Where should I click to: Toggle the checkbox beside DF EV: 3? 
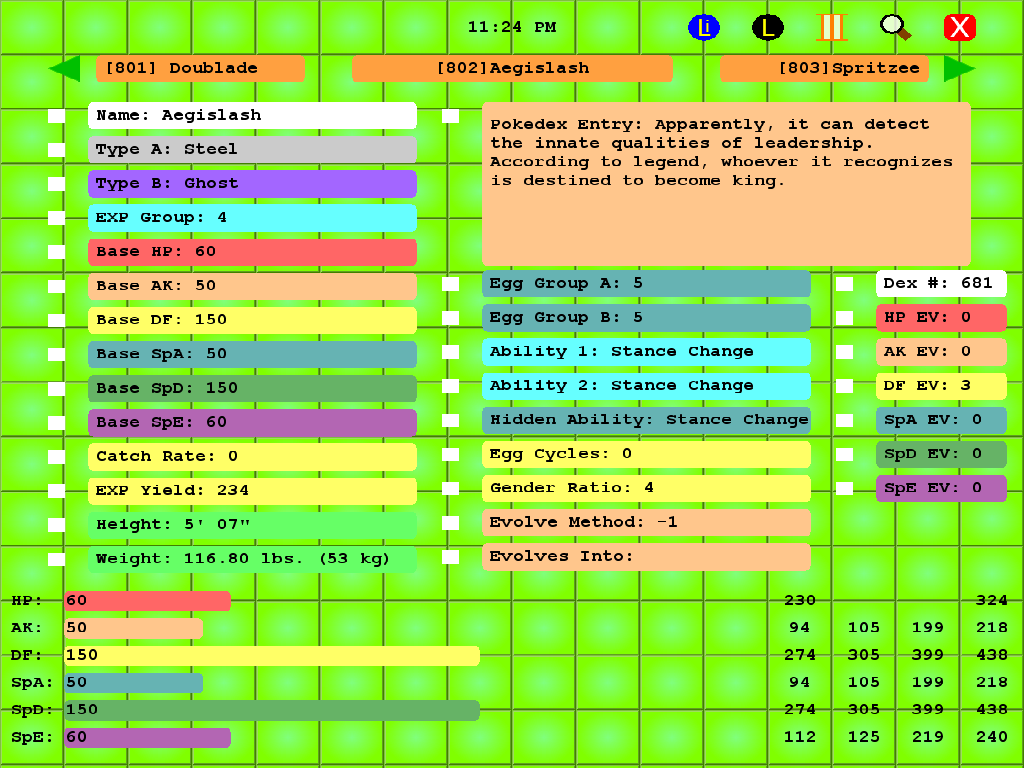tap(844, 386)
